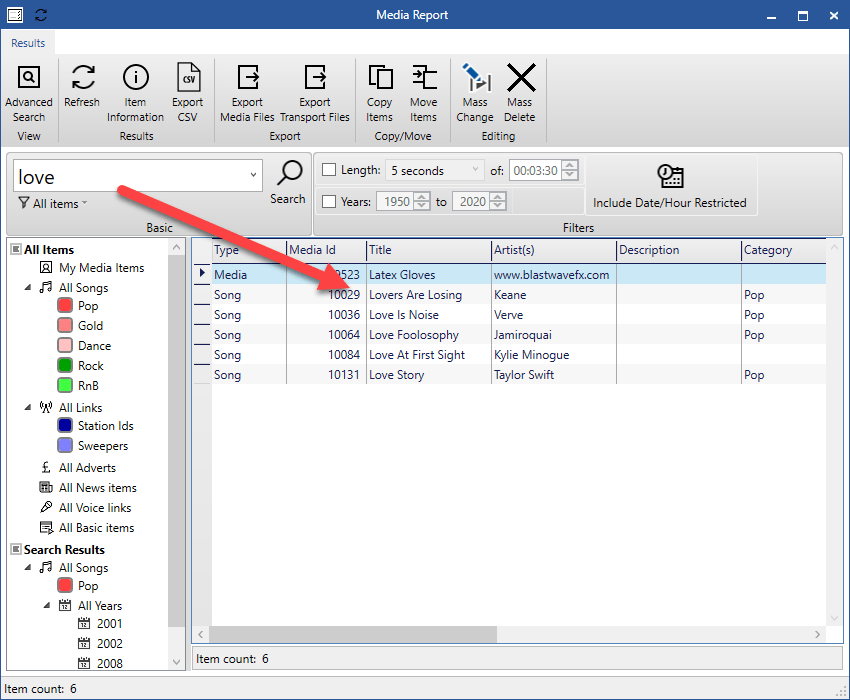
Task: Collapse the Search Results section
Action: 16,549
